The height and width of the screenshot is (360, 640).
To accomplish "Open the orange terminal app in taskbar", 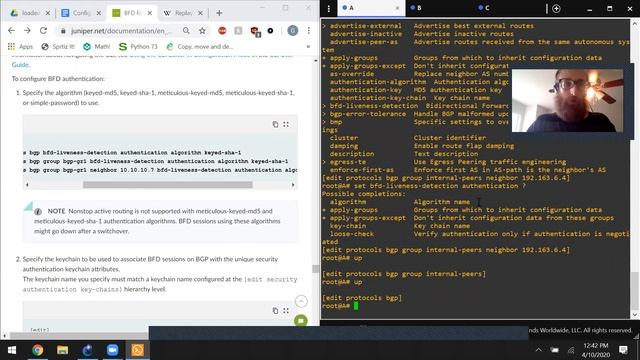I will click(x=138, y=350).
